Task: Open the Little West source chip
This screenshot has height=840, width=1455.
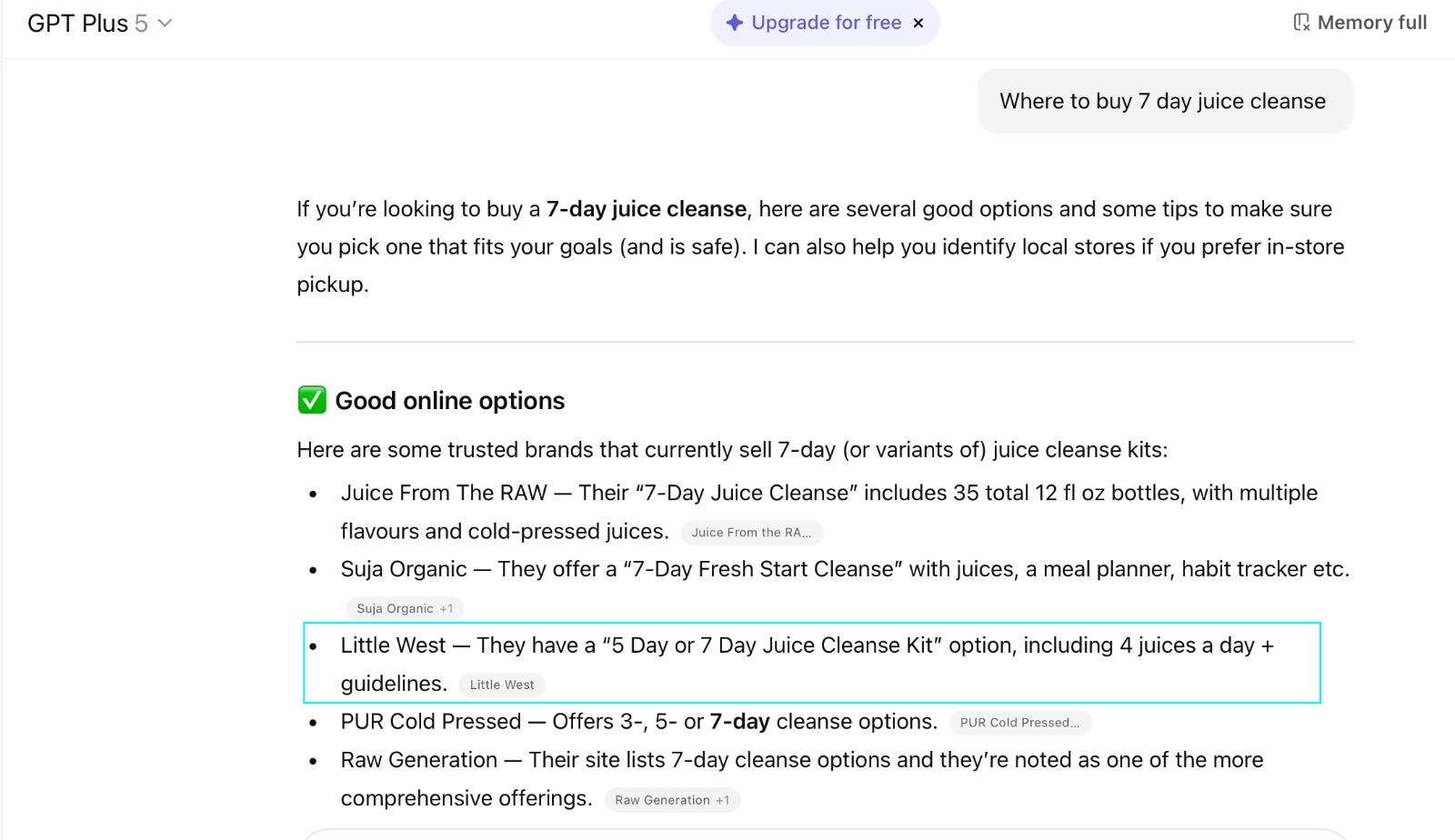Action: [502, 685]
